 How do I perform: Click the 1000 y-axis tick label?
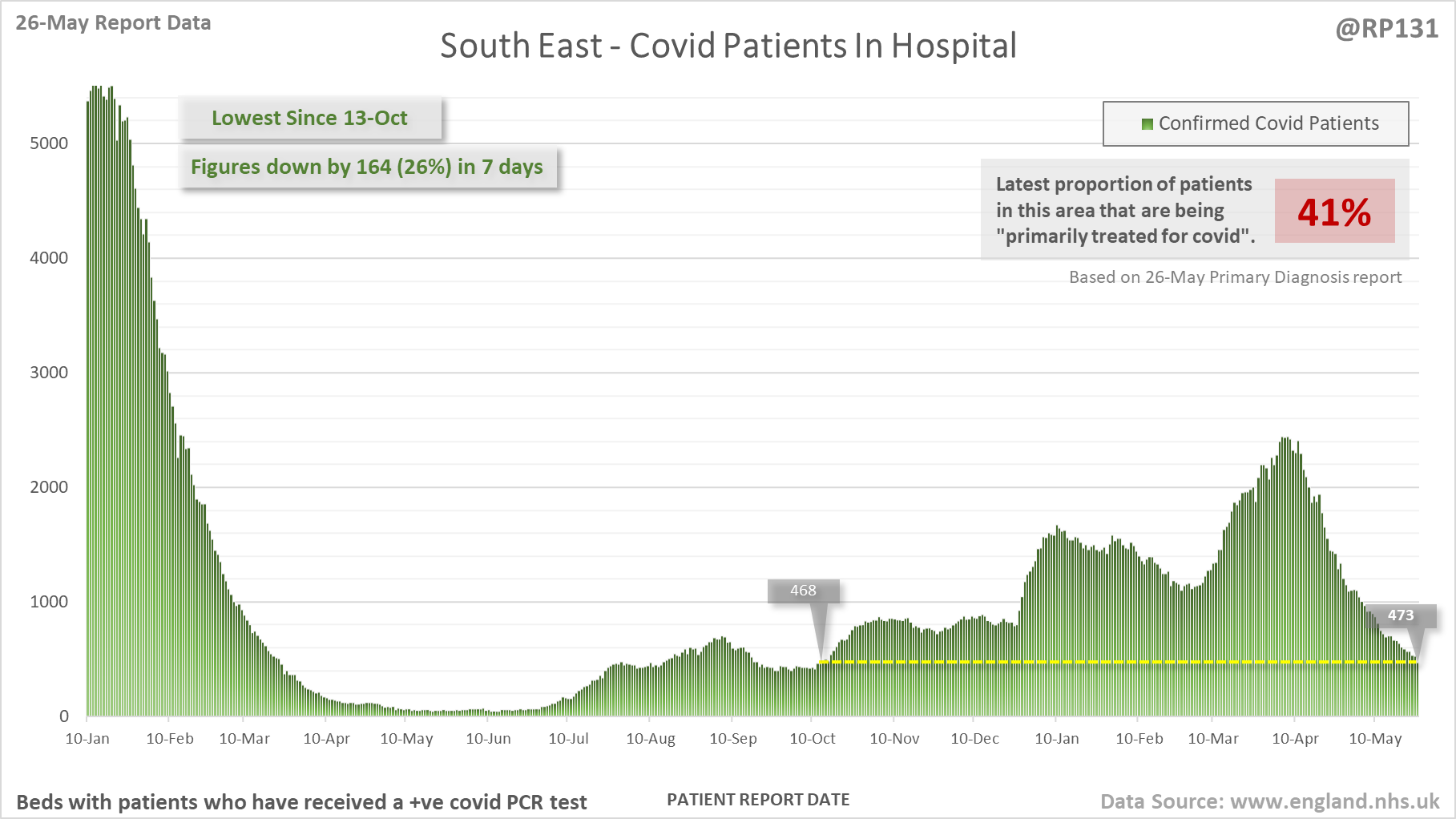point(49,602)
